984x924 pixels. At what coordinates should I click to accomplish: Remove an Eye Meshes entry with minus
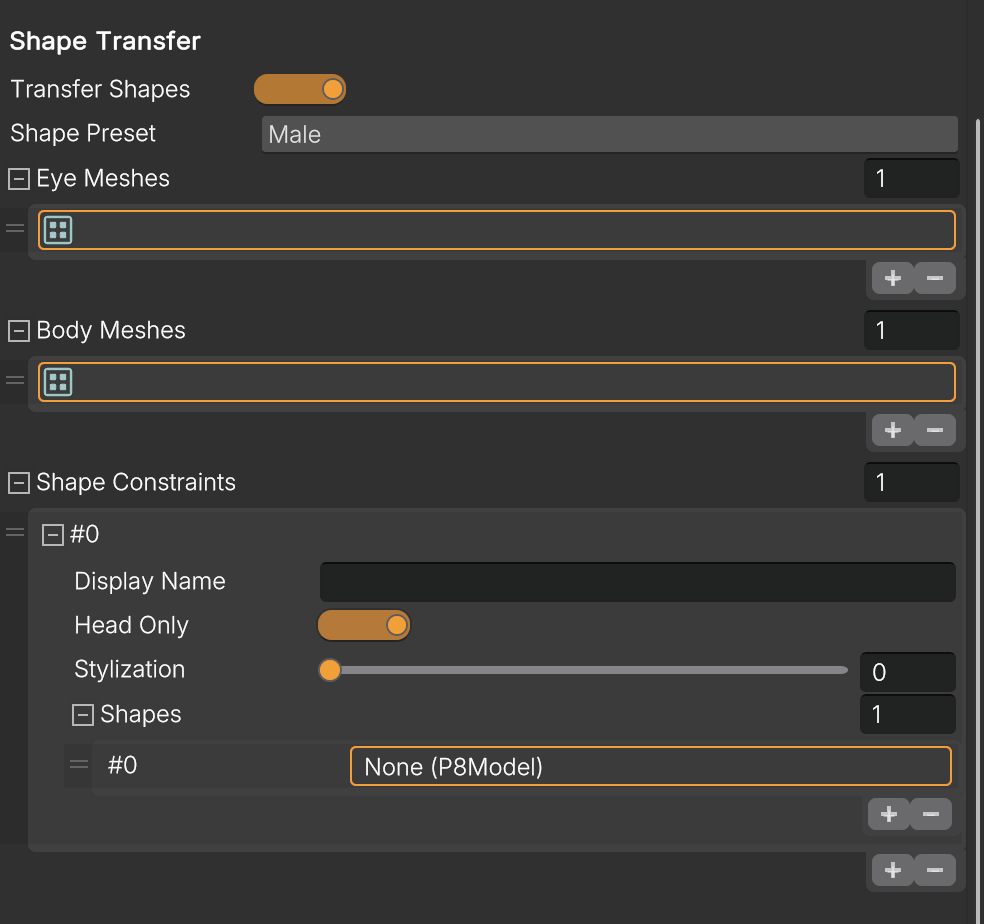[934, 278]
